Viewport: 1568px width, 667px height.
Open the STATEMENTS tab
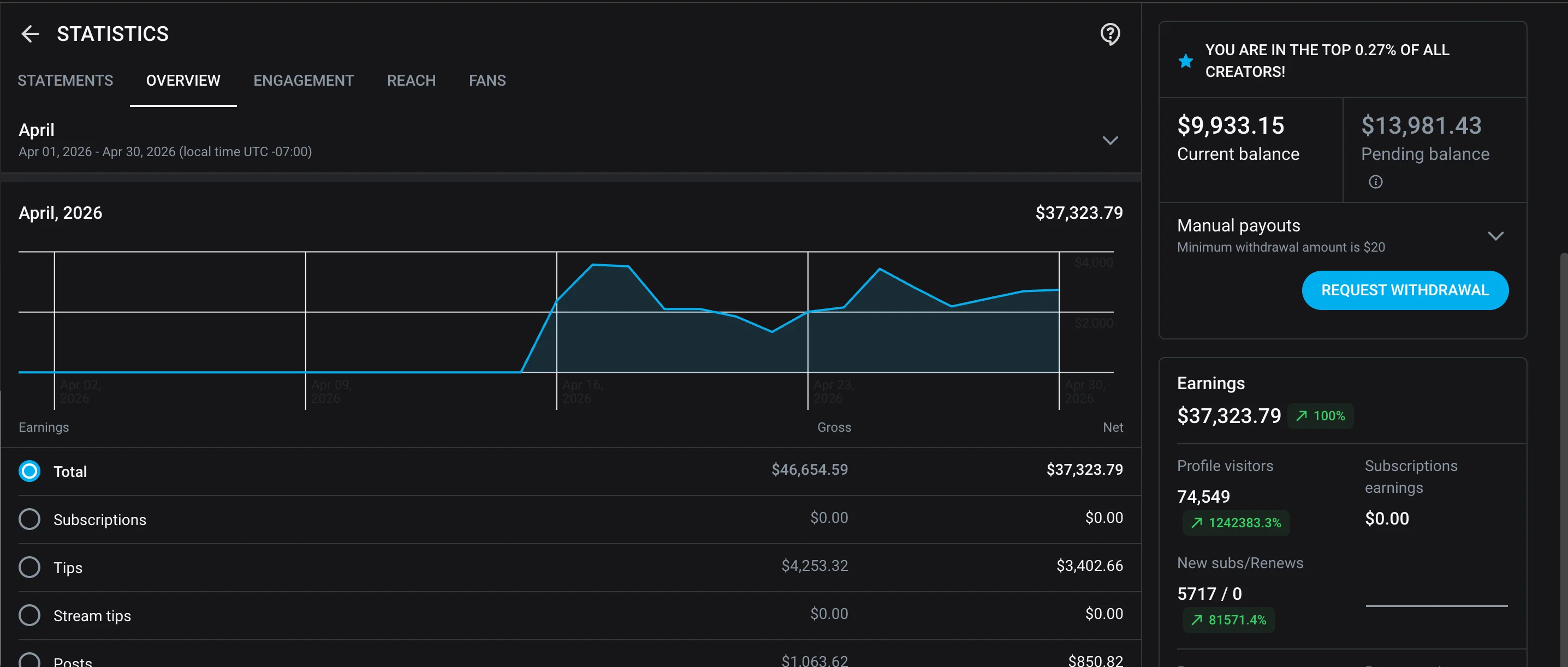[x=65, y=80]
